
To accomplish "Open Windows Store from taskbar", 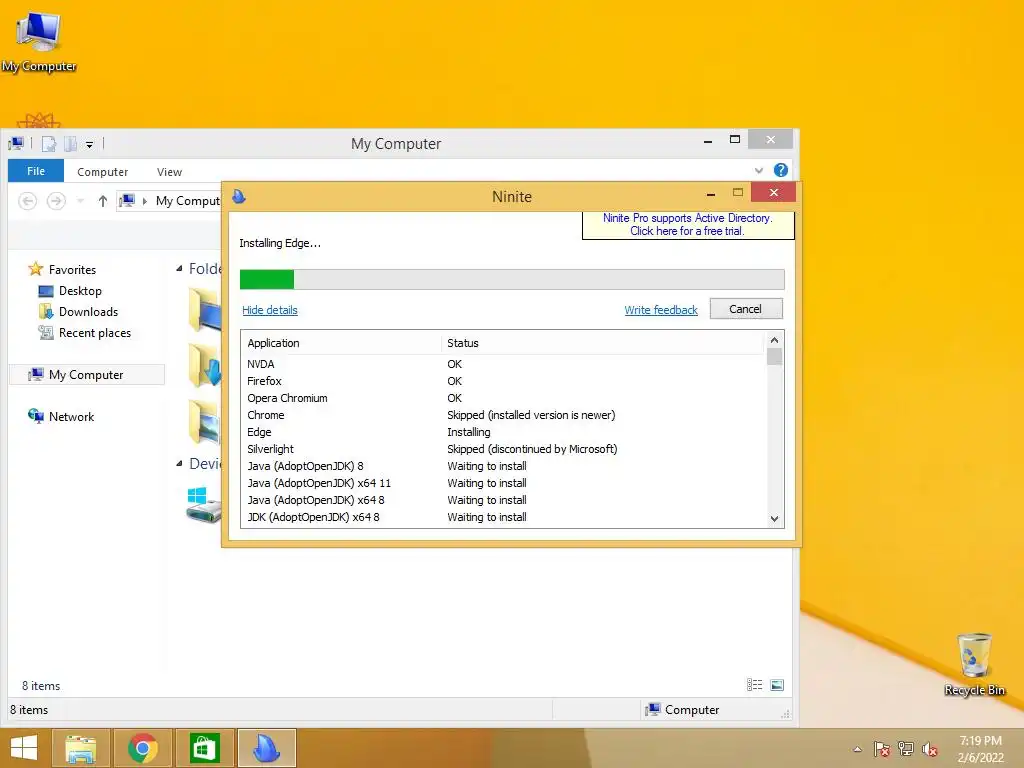I will 204,748.
